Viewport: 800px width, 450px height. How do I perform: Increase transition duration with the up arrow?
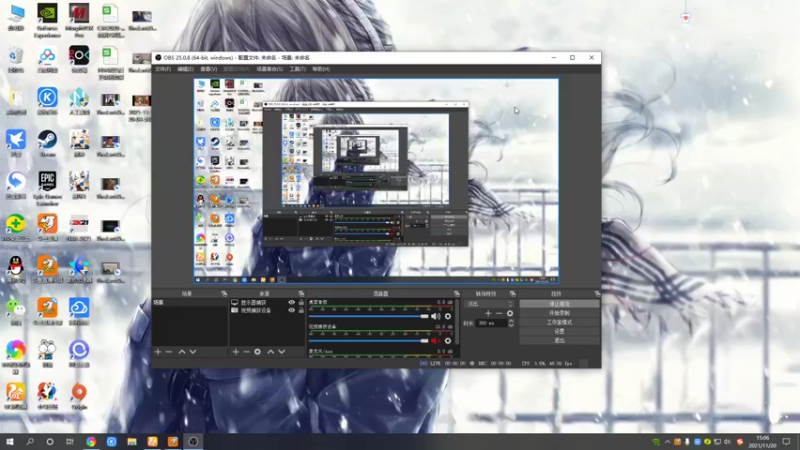click(x=511, y=321)
